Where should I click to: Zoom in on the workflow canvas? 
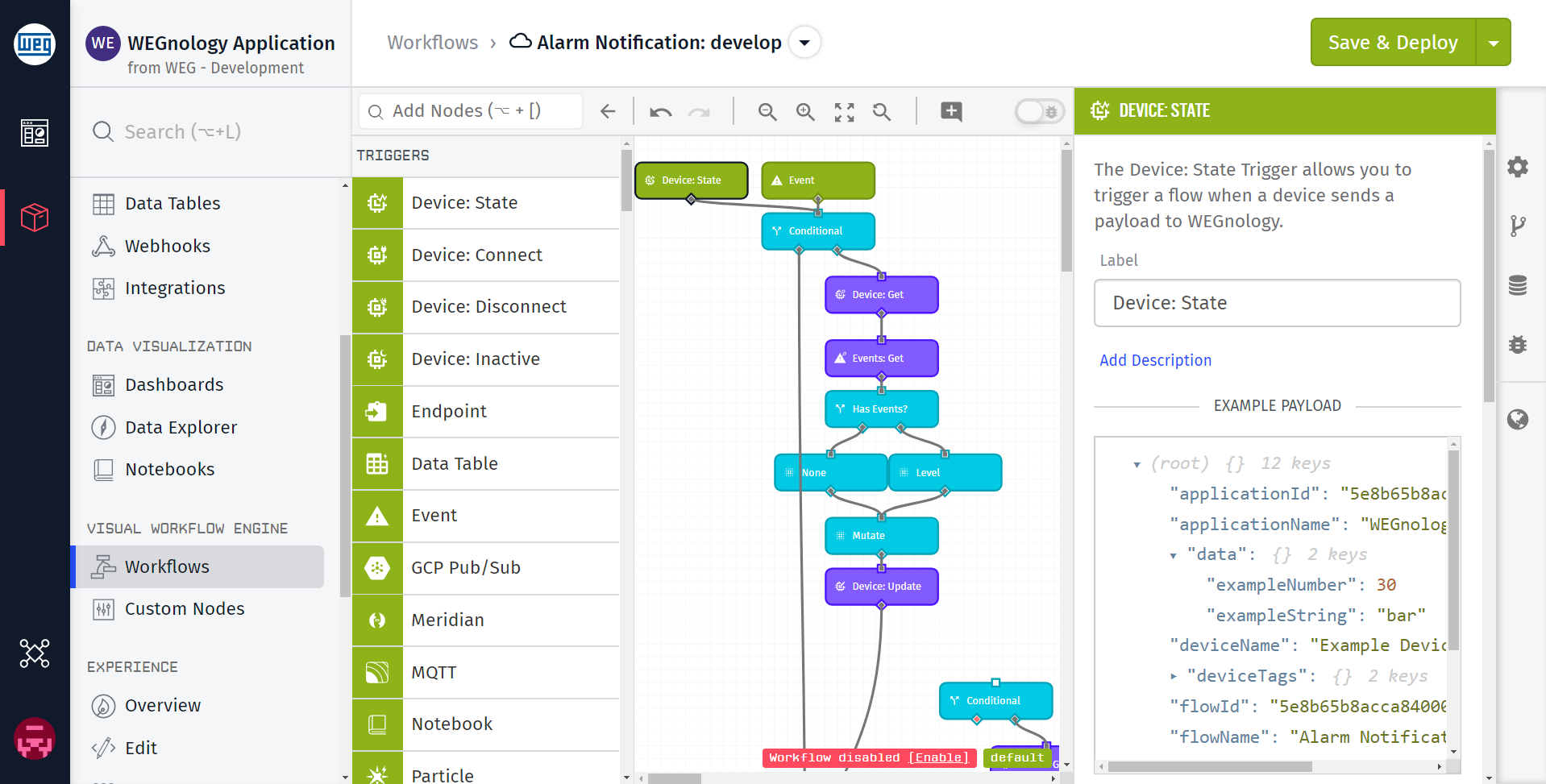click(x=805, y=112)
